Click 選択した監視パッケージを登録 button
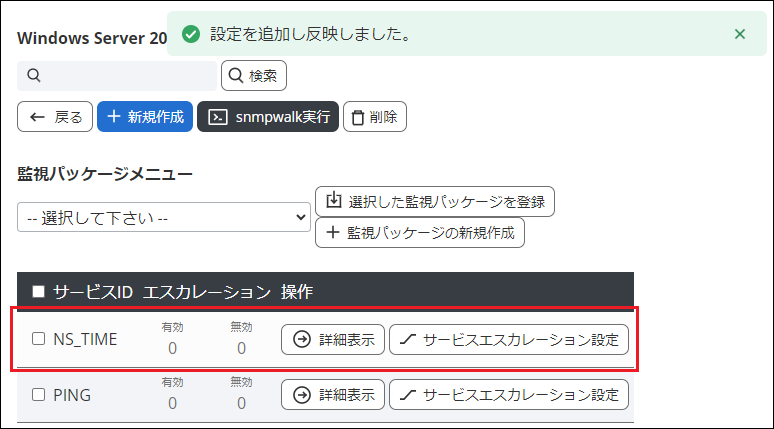The image size is (774, 429). [434, 201]
